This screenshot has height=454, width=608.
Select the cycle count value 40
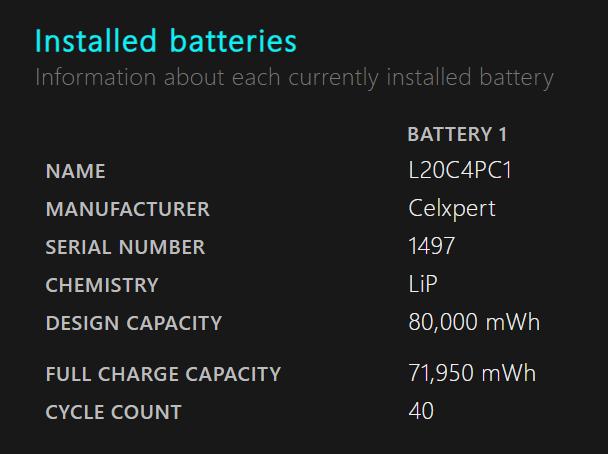(421, 412)
